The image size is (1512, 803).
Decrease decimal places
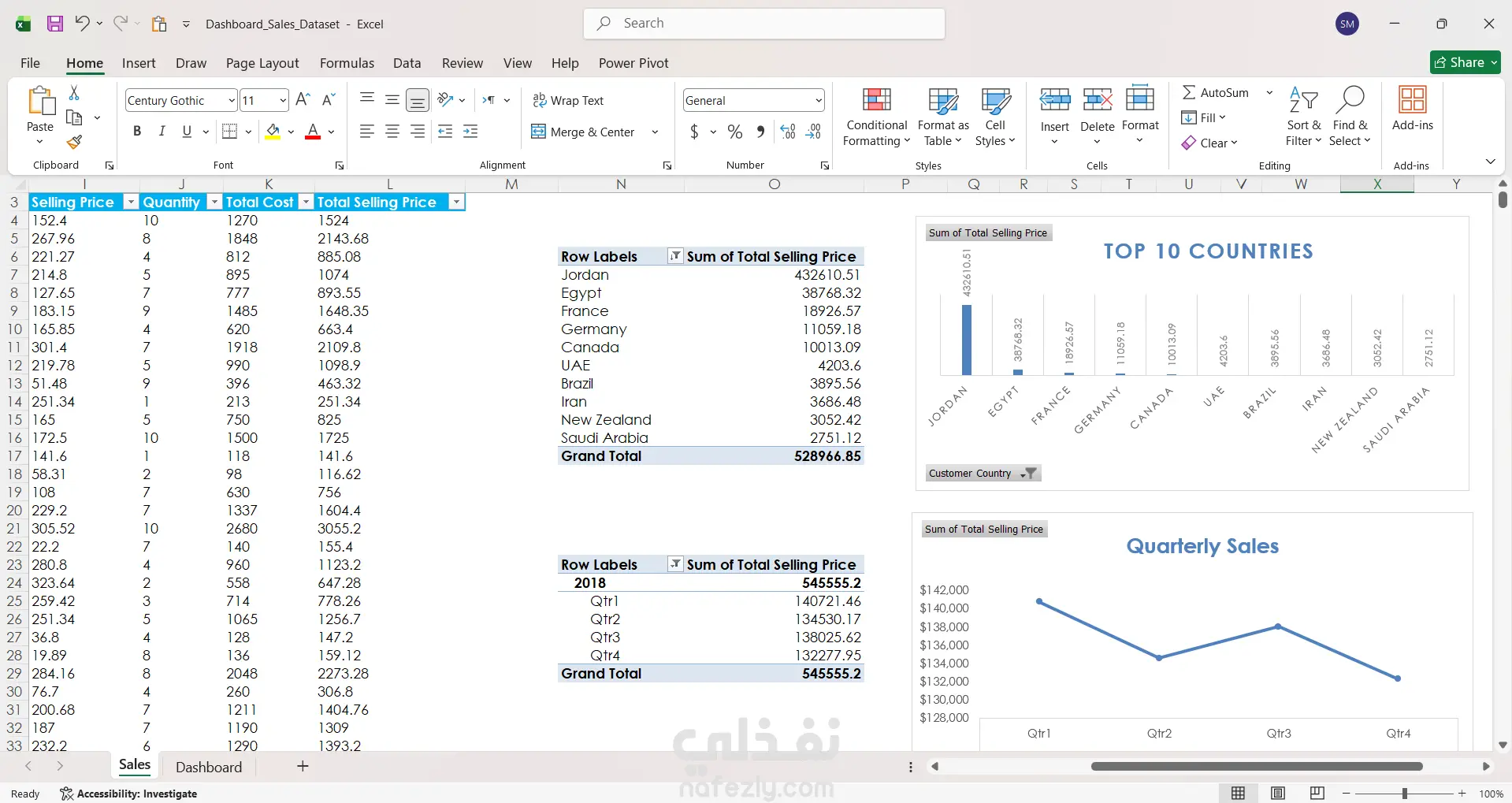click(814, 132)
